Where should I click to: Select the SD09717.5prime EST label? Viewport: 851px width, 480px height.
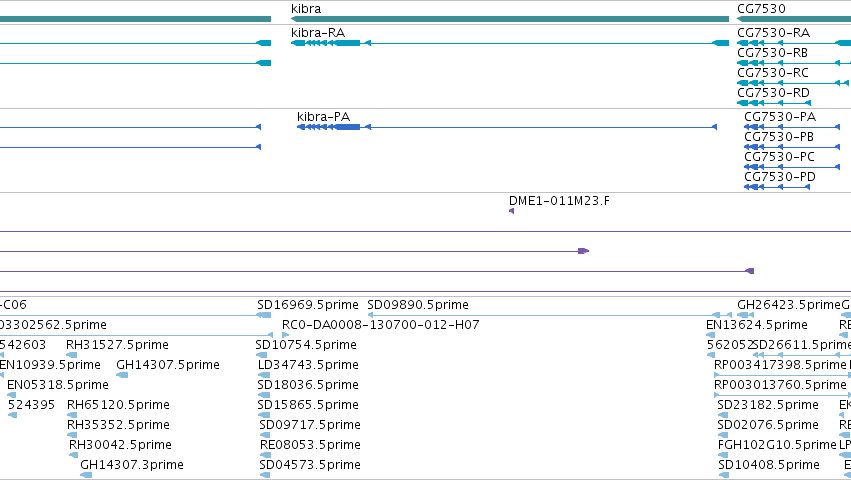pyautogui.click(x=309, y=425)
